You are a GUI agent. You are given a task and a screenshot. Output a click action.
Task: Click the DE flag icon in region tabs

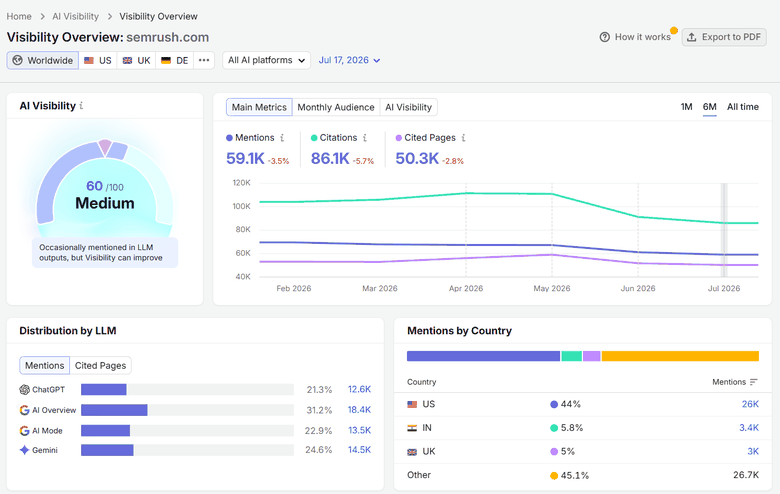(x=166, y=60)
